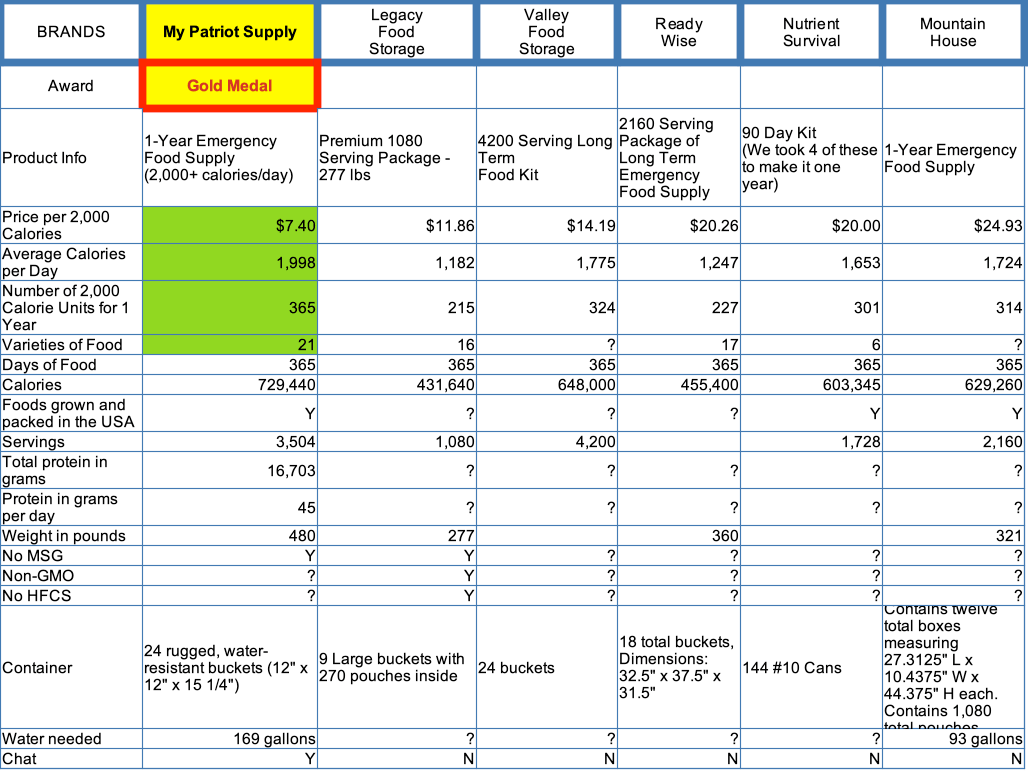Click the Servings row label
Screen dimensions: 1028x778
pos(71,442)
